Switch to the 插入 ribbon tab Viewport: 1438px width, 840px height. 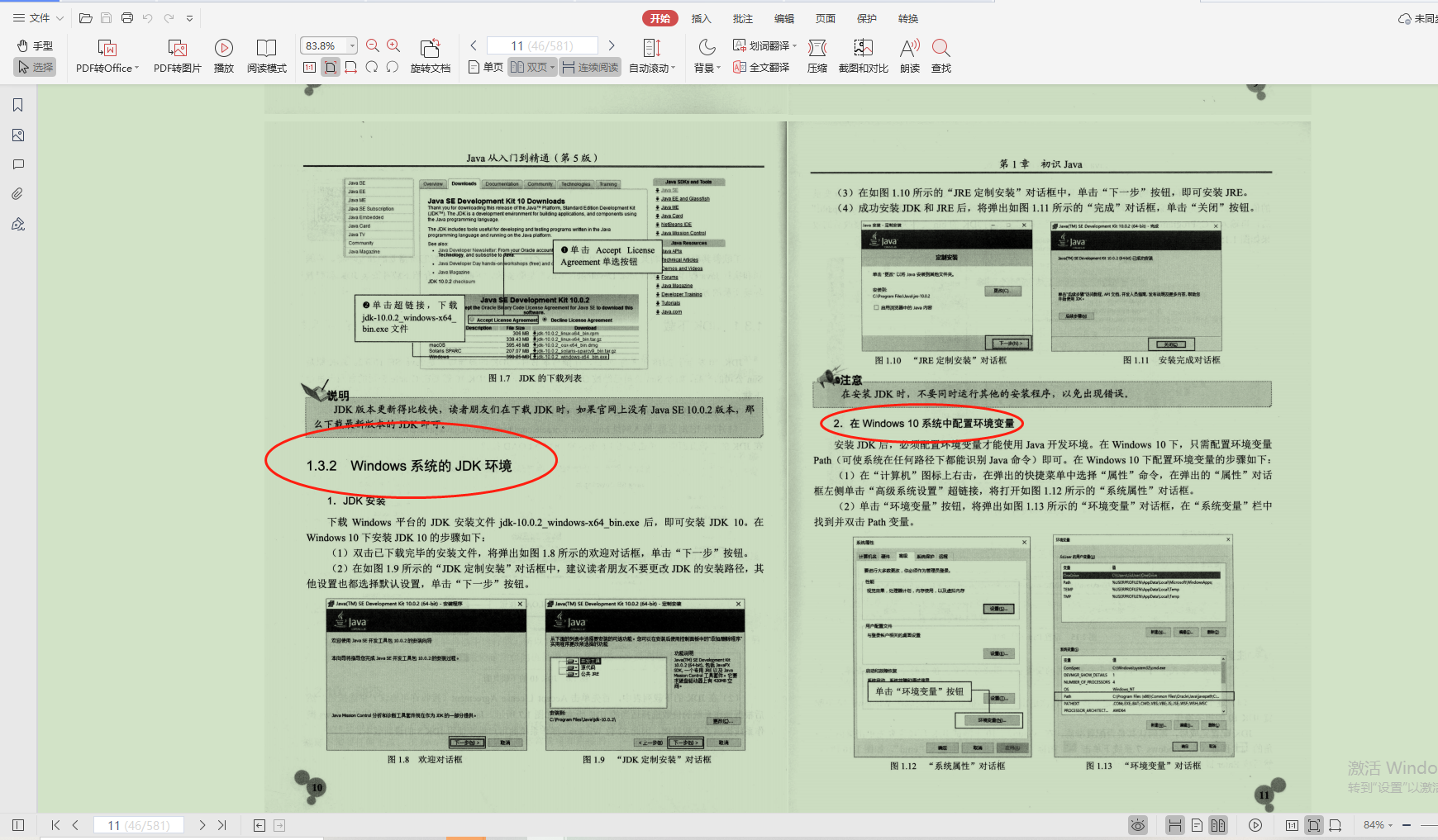[701, 18]
